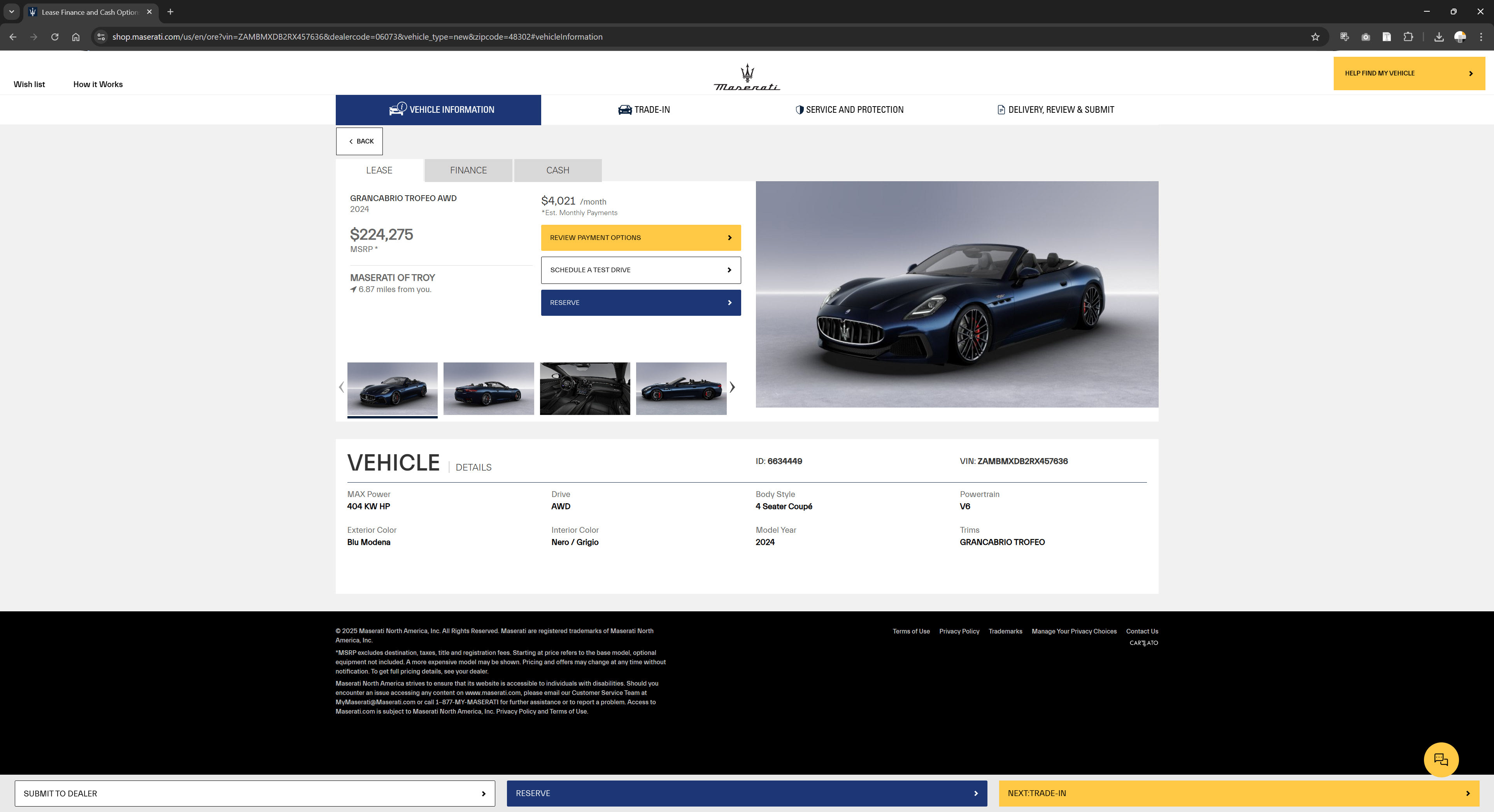Select interior dashboard thumbnail

click(x=585, y=388)
